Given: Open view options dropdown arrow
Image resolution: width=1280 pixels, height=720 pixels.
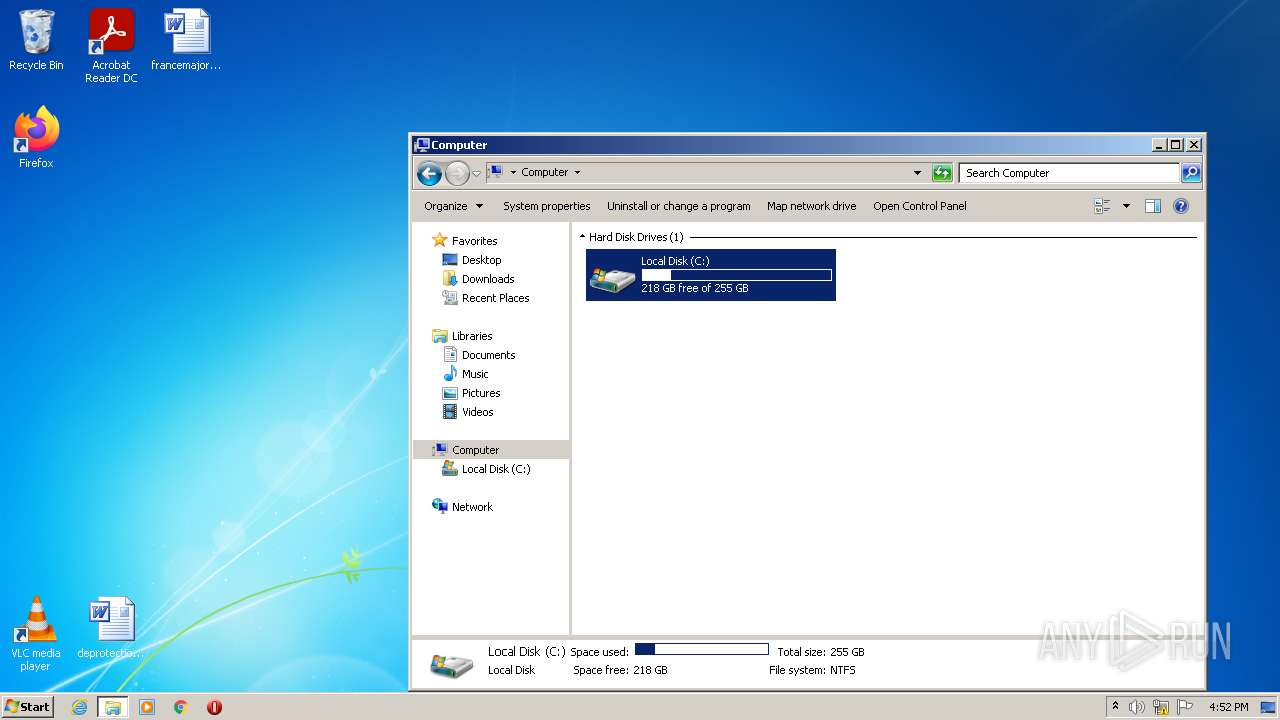Looking at the screenshot, I should pos(1126,206).
